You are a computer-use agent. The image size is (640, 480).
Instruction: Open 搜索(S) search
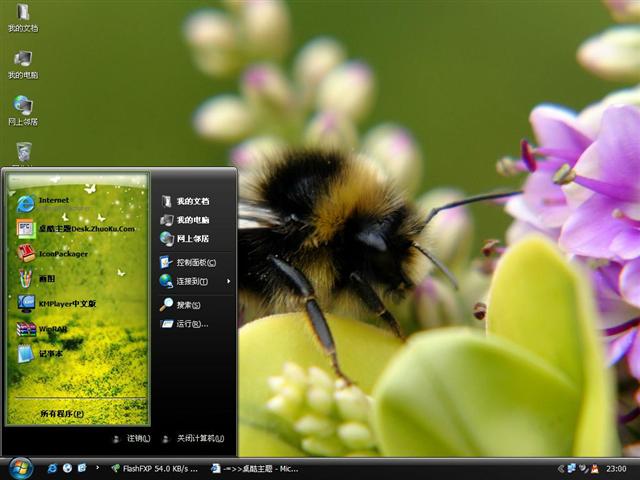point(180,305)
